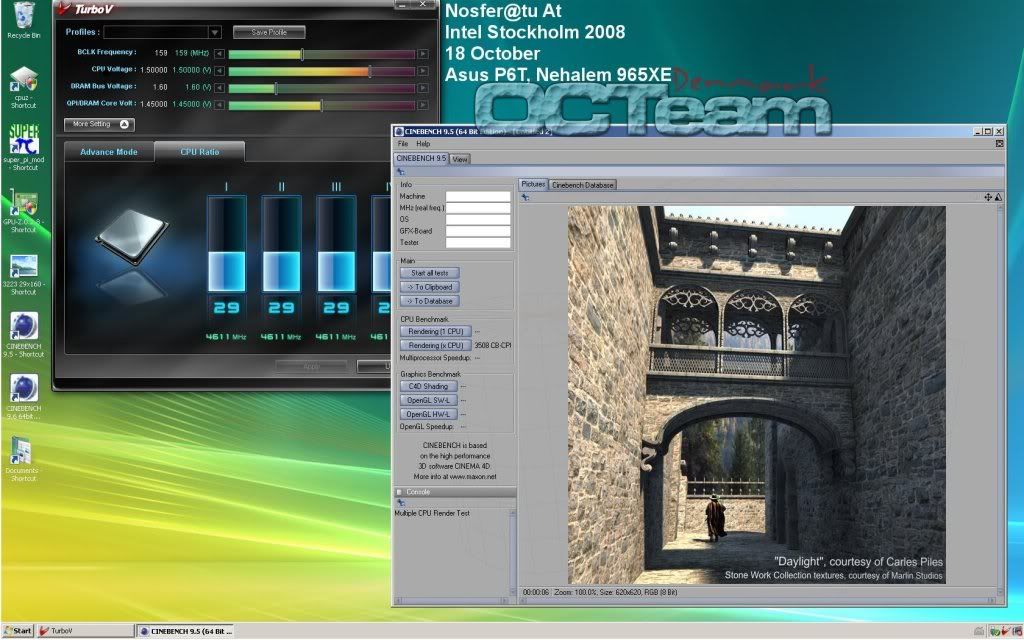Click the core II ratio bar
This screenshot has width=1024, height=640.
click(x=281, y=244)
